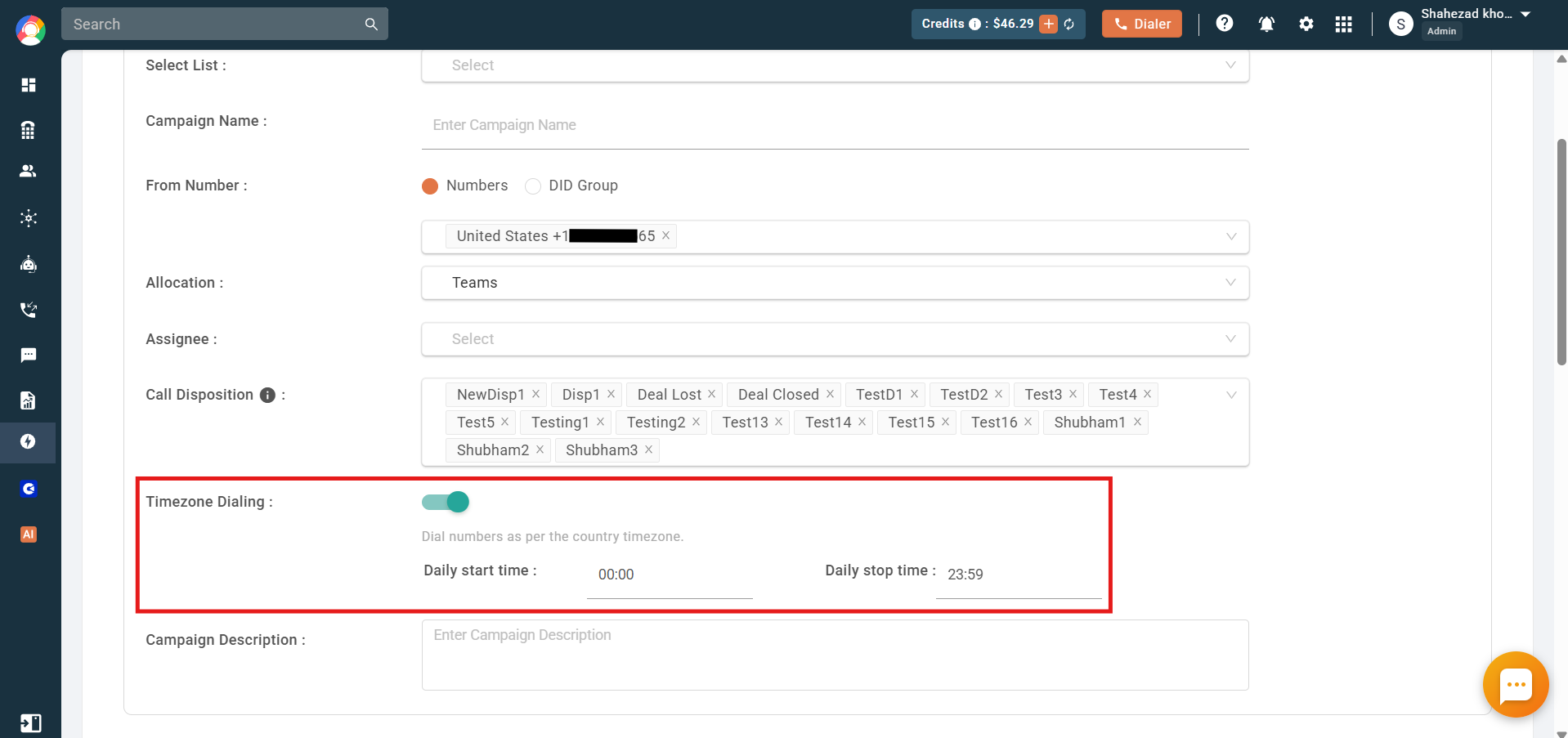Click the Daily stop time field
This screenshot has height=738, width=1568.
pos(1019,575)
